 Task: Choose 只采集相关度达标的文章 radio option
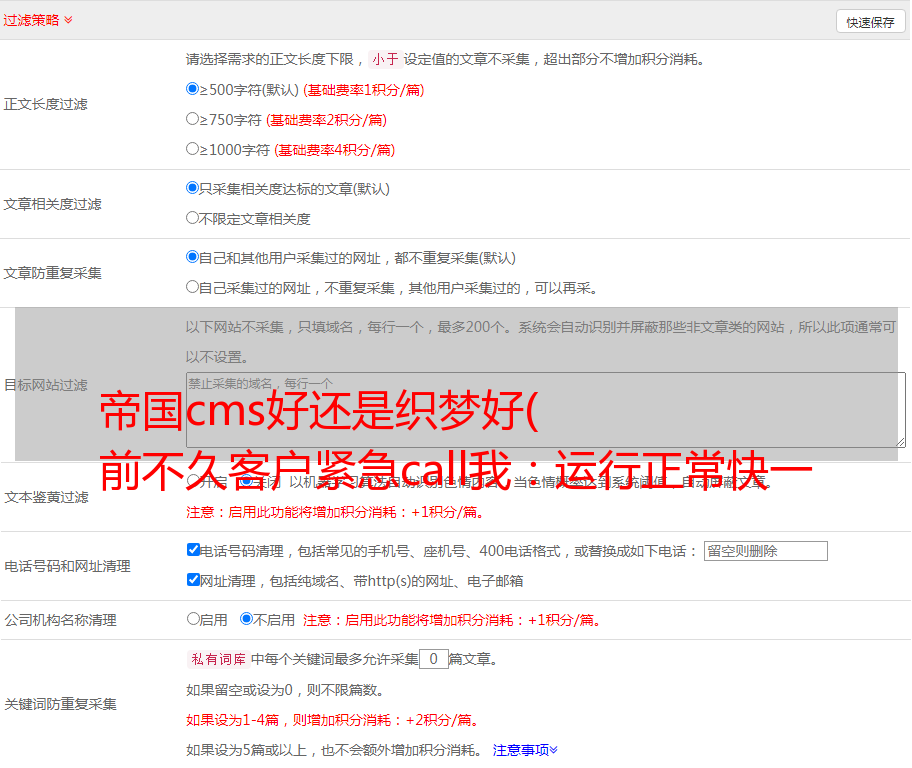192,187
